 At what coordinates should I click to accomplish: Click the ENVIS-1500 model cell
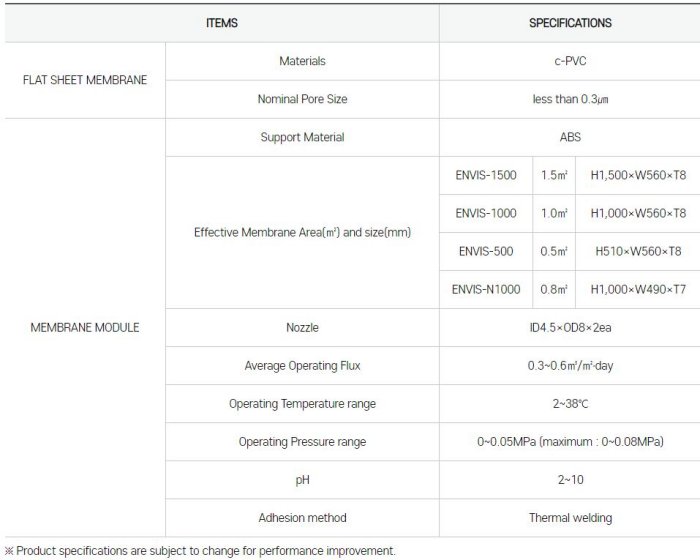point(485,175)
